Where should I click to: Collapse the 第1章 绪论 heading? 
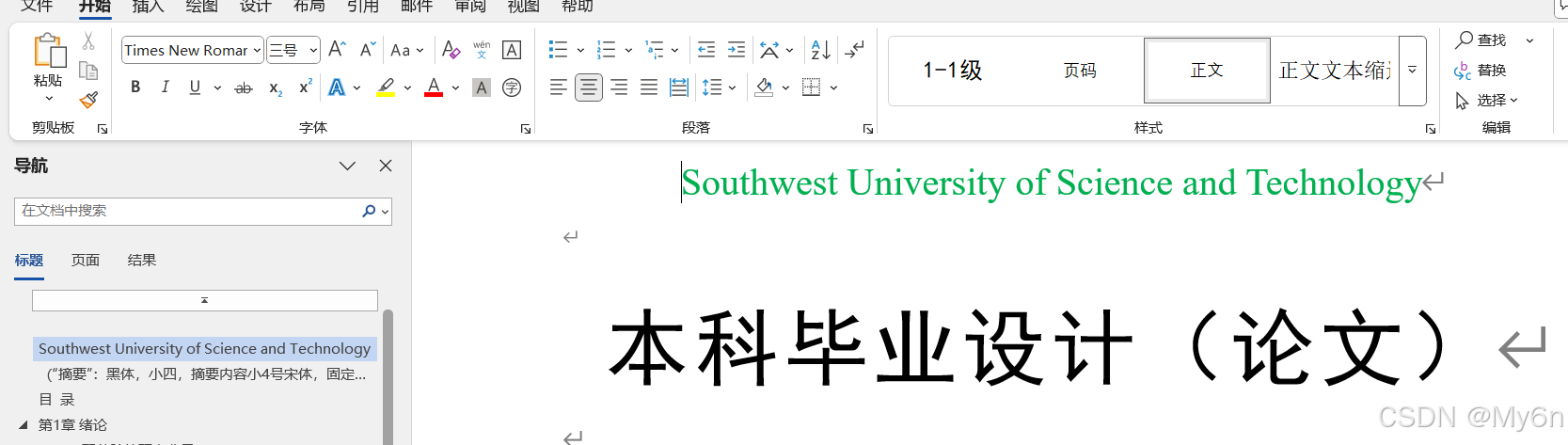(24, 425)
